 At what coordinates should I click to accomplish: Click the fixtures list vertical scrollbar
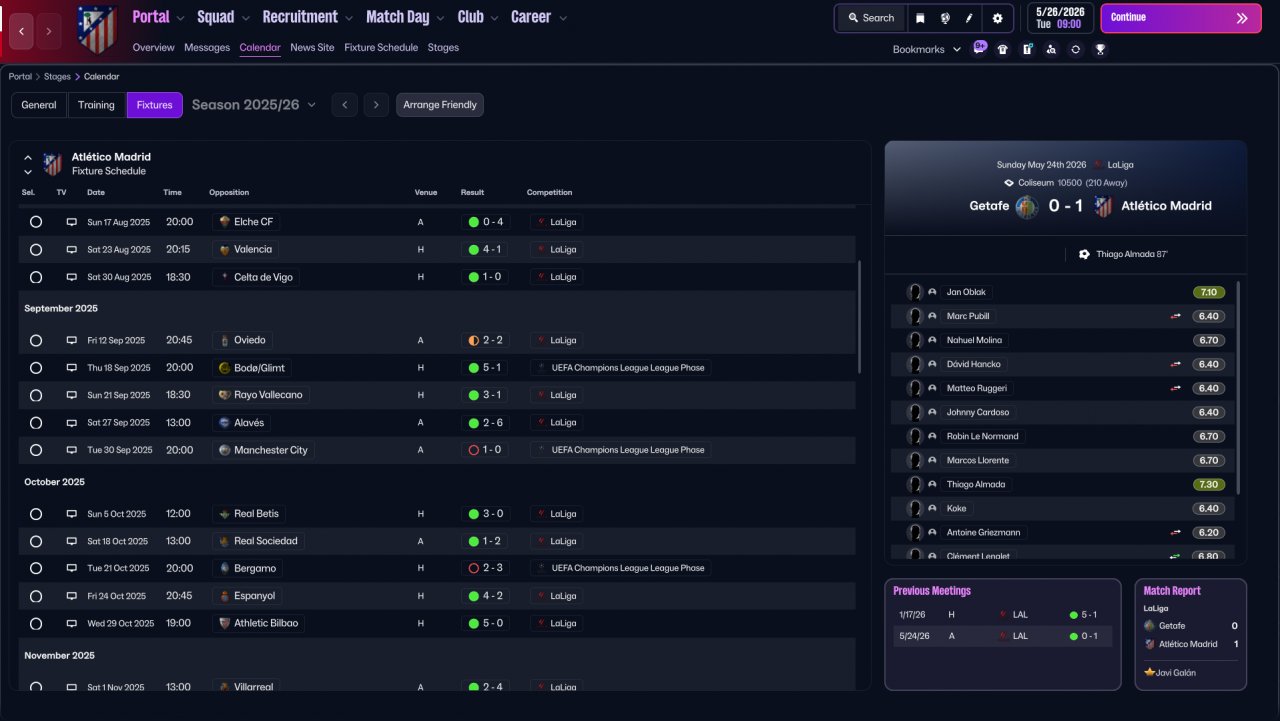coord(859,317)
